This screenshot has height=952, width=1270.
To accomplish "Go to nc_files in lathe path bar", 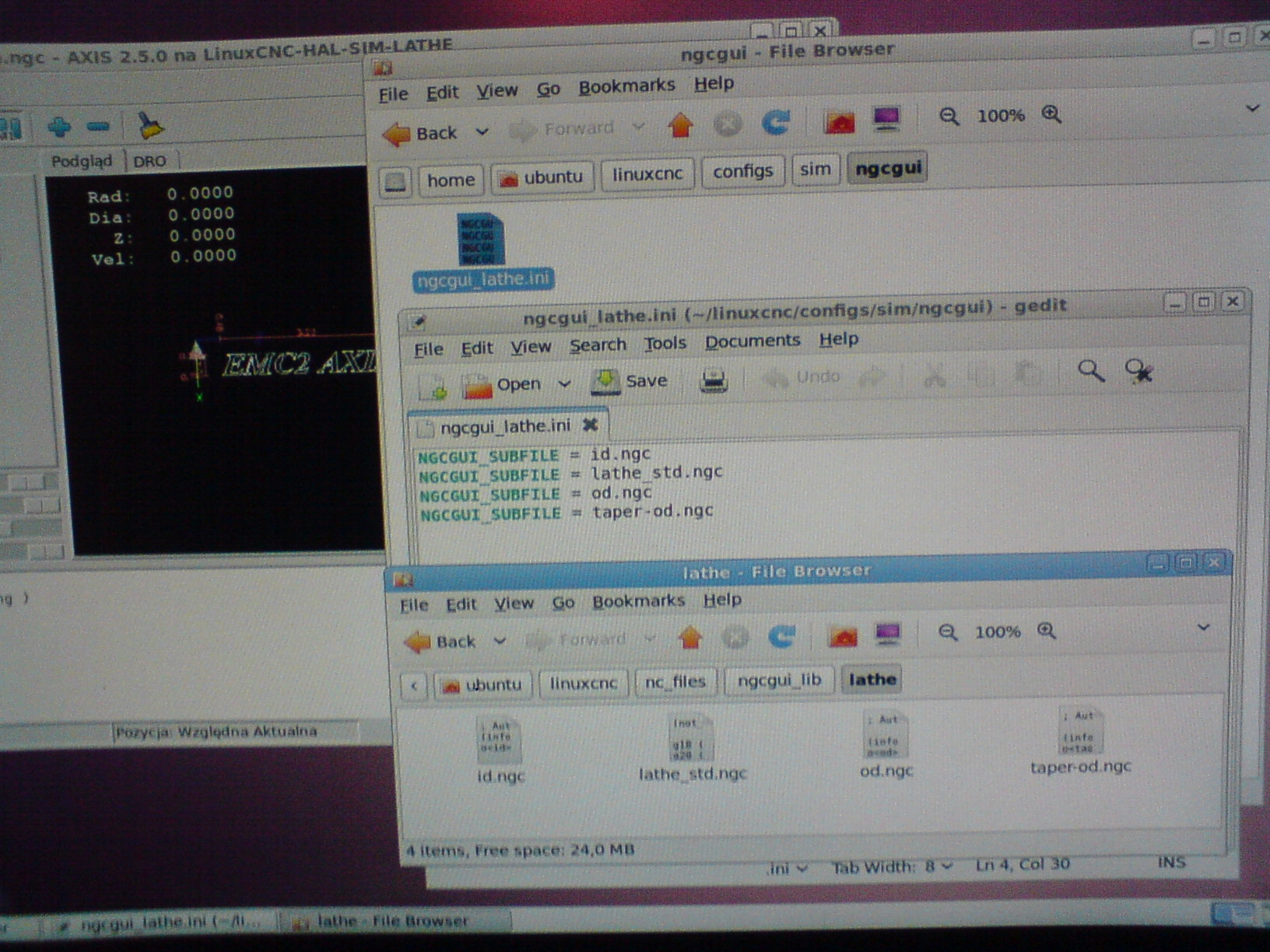I will 675,681.
